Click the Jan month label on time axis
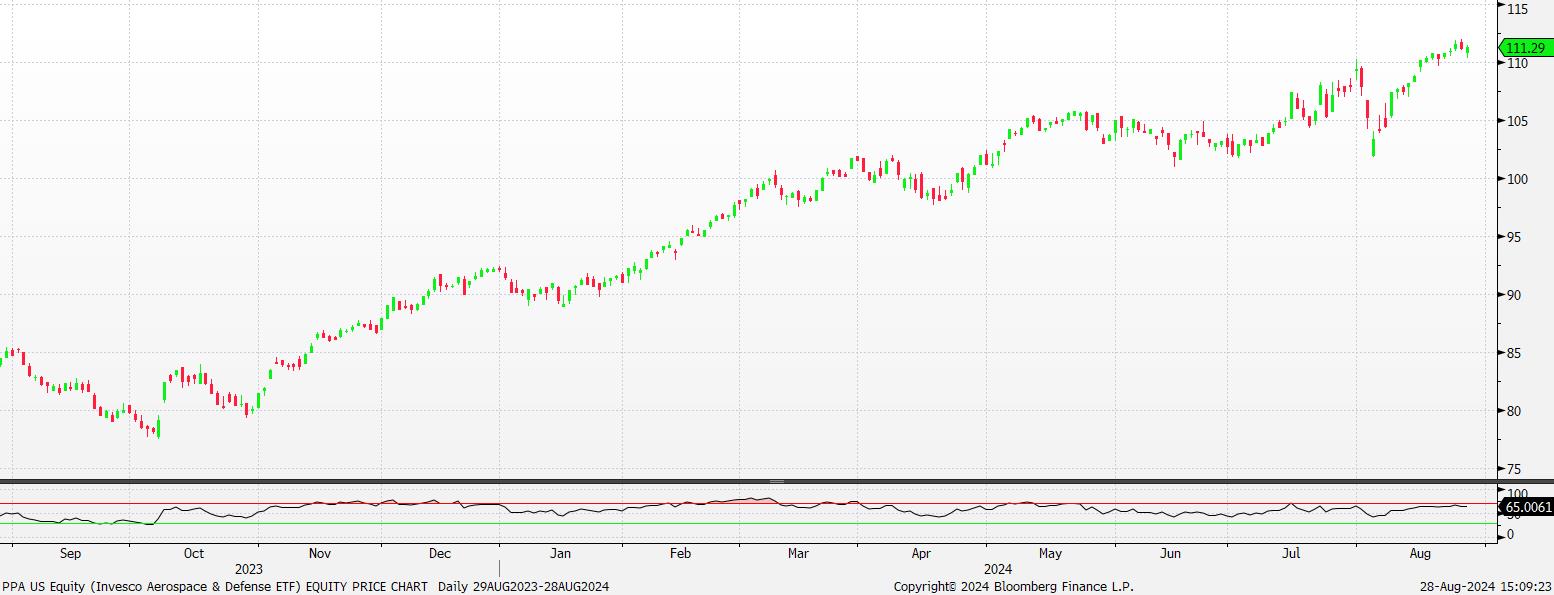1554x595 pixels. (x=560, y=553)
